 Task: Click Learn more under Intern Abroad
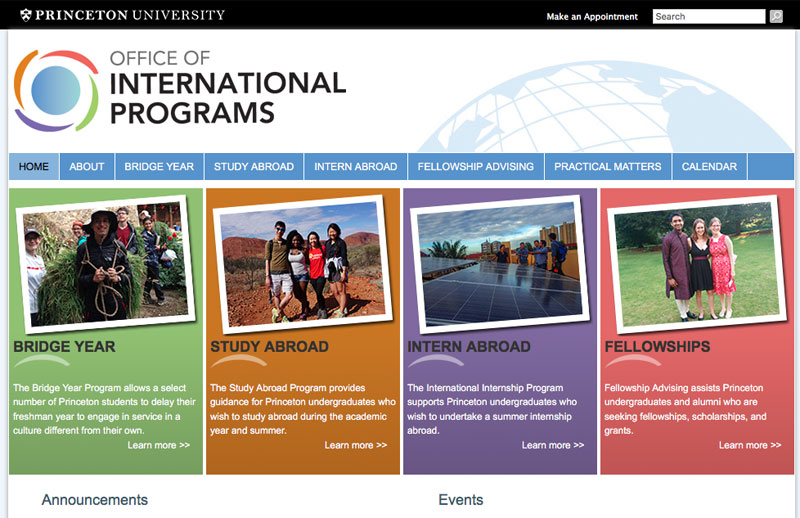pos(553,445)
